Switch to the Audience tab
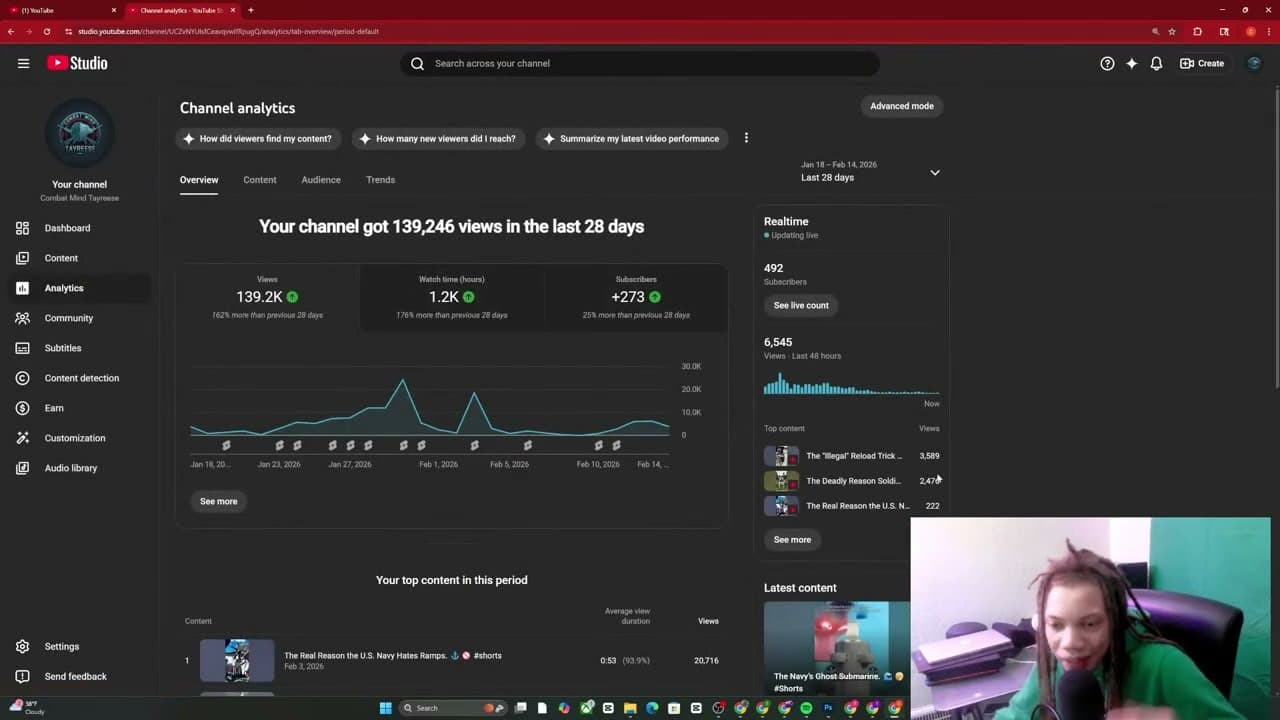 tap(321, 180)
